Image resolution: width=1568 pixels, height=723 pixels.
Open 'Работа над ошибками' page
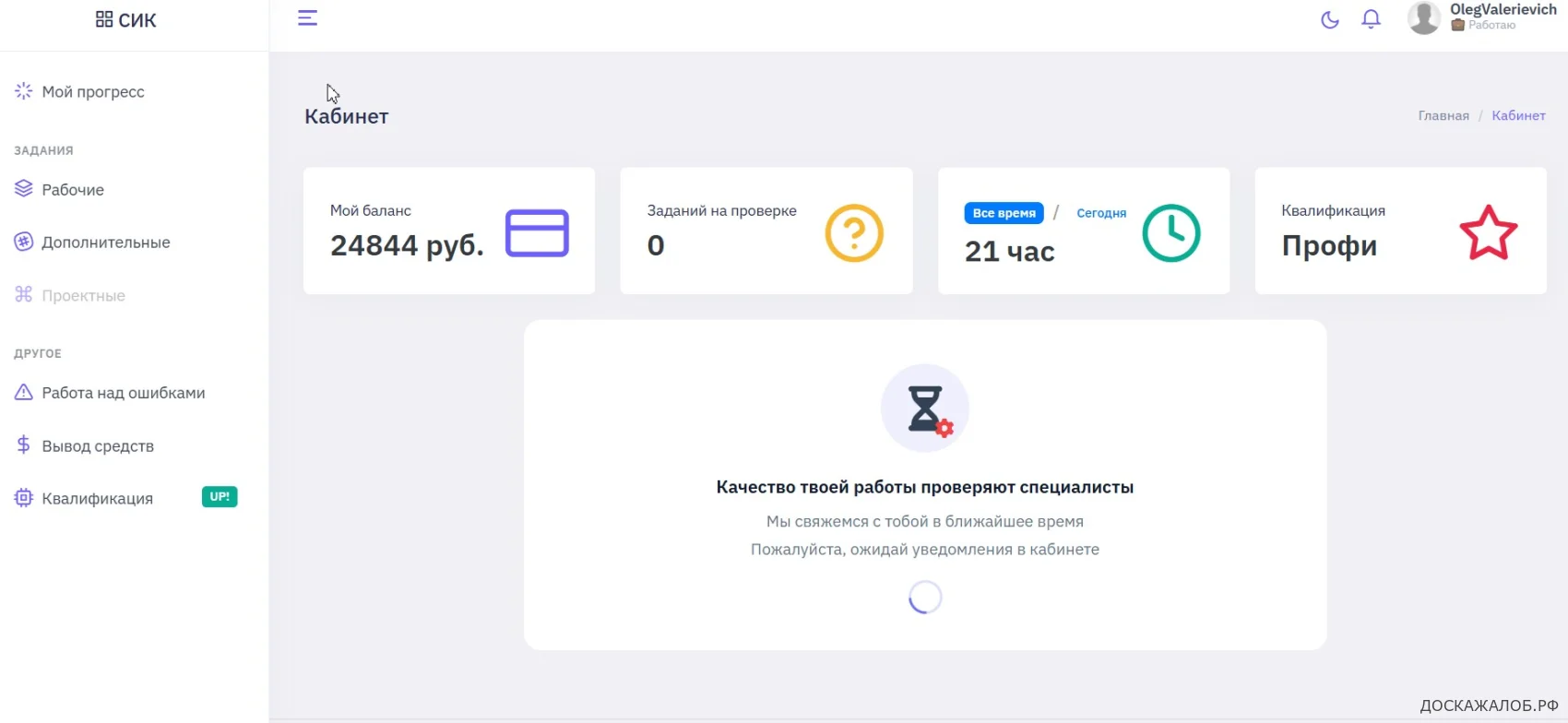[x=124, y=393]
